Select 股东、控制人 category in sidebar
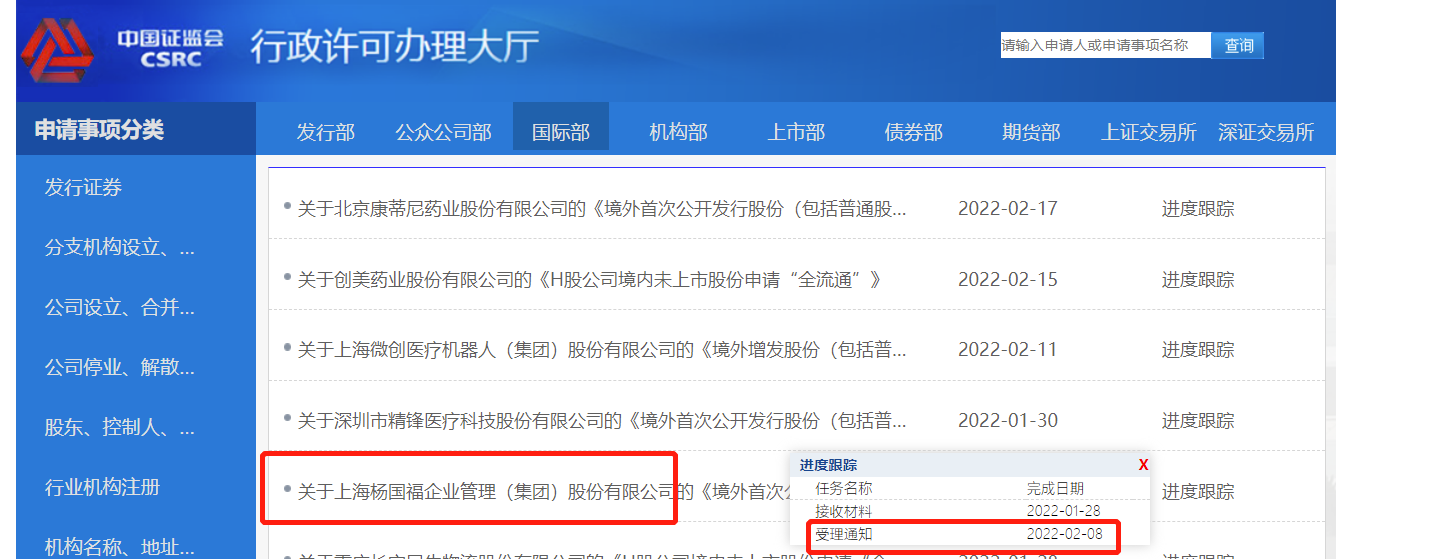The height and width of the screenshot is (559, 1432). click(x=120, y=428)
